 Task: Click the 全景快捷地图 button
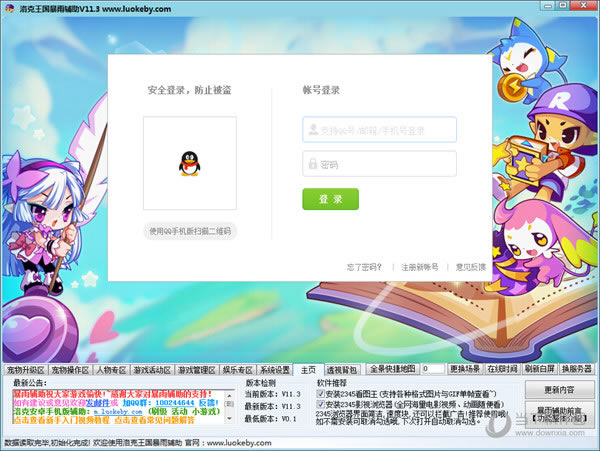(x=392, y=369)
